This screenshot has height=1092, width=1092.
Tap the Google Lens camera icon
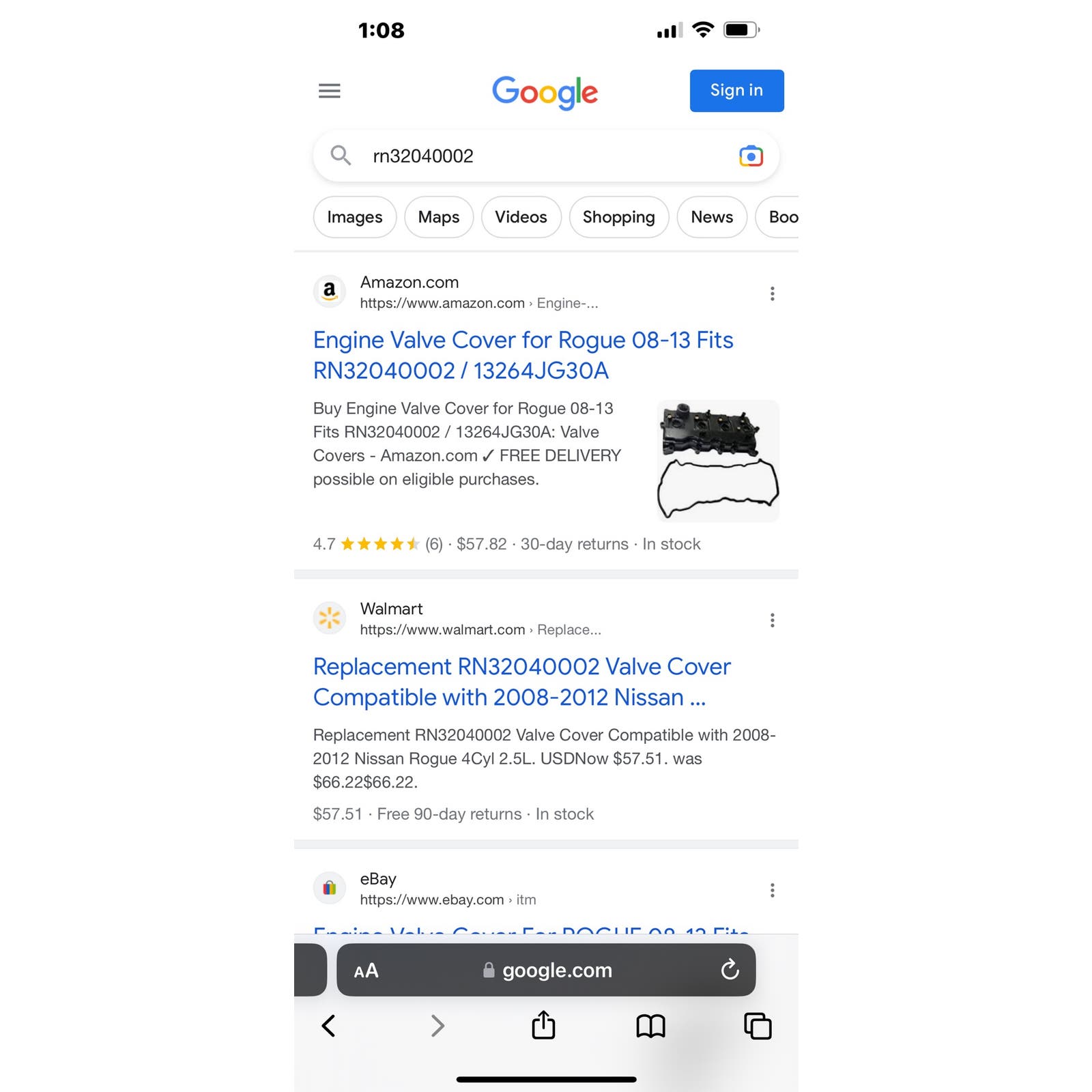(x=751, y=156)
